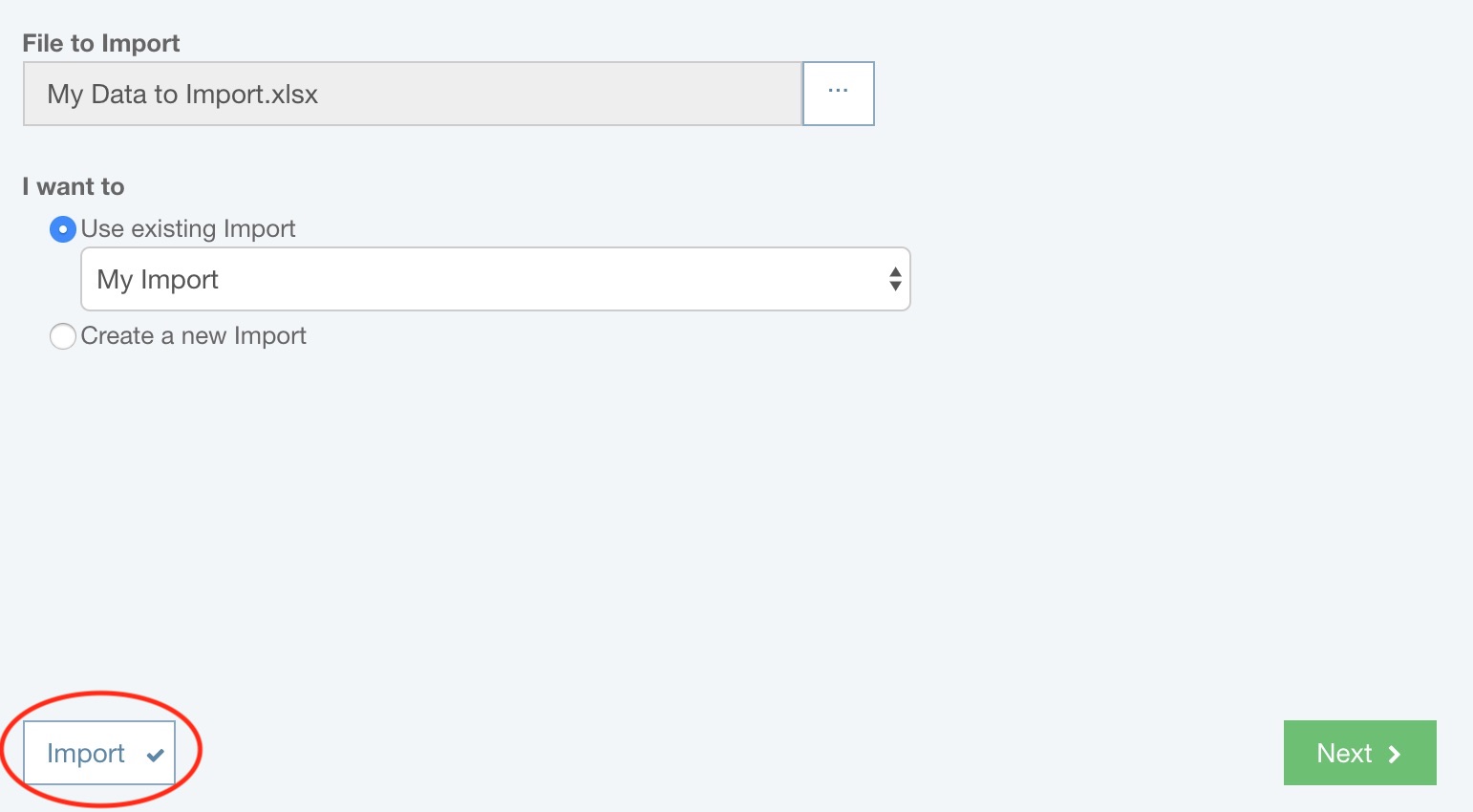Toggle selection away from Use existing Import
The width and height of the screenshot is (1473, 812).
(x=62, y=336)
